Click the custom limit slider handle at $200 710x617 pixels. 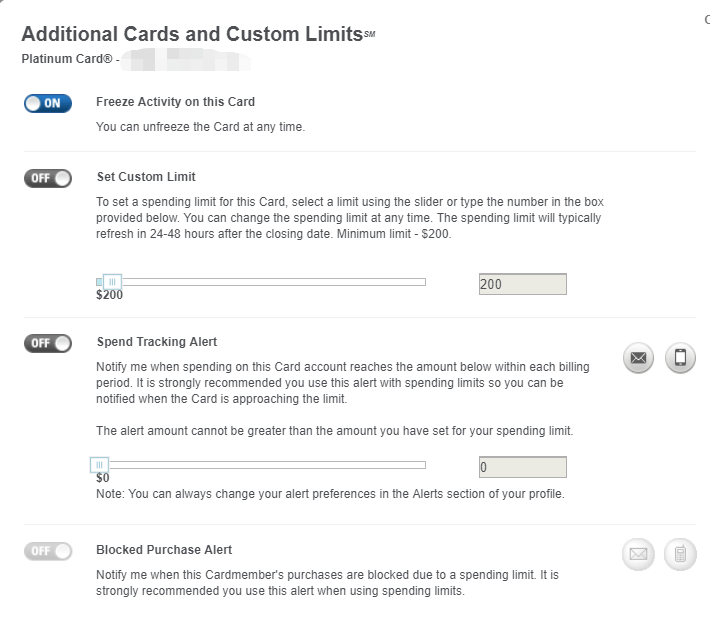(113, 282)
